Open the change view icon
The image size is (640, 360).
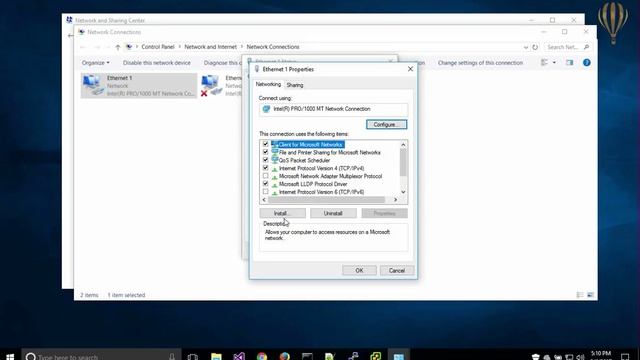pos(544,62)
